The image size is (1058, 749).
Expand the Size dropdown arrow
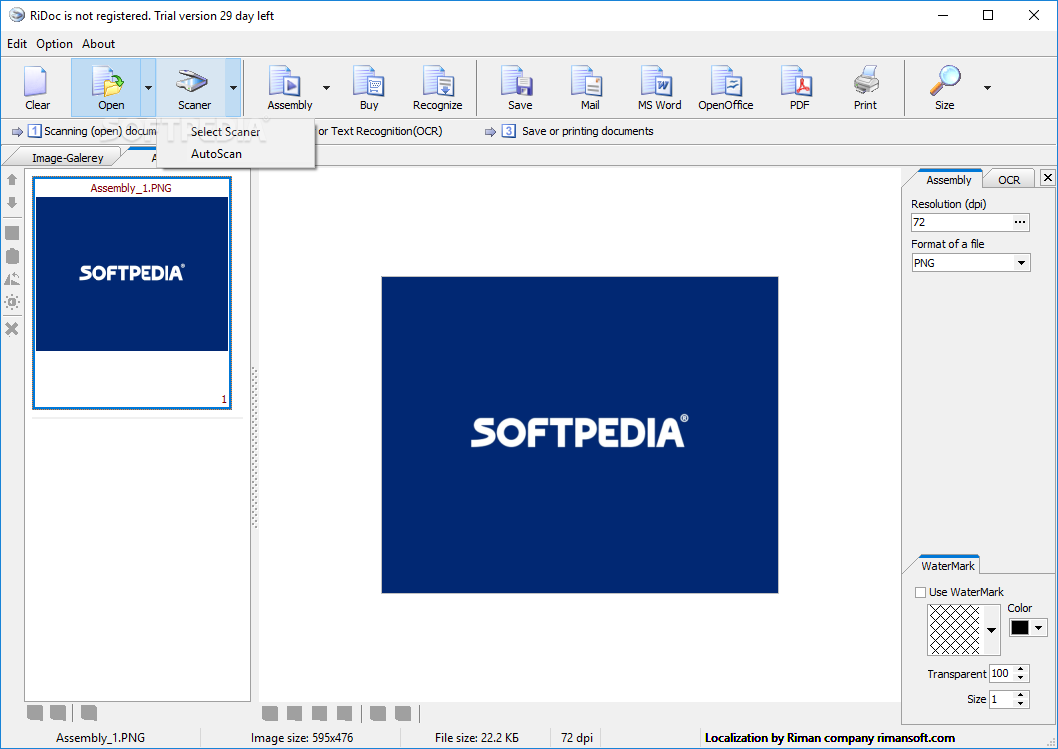pos(987,88)
